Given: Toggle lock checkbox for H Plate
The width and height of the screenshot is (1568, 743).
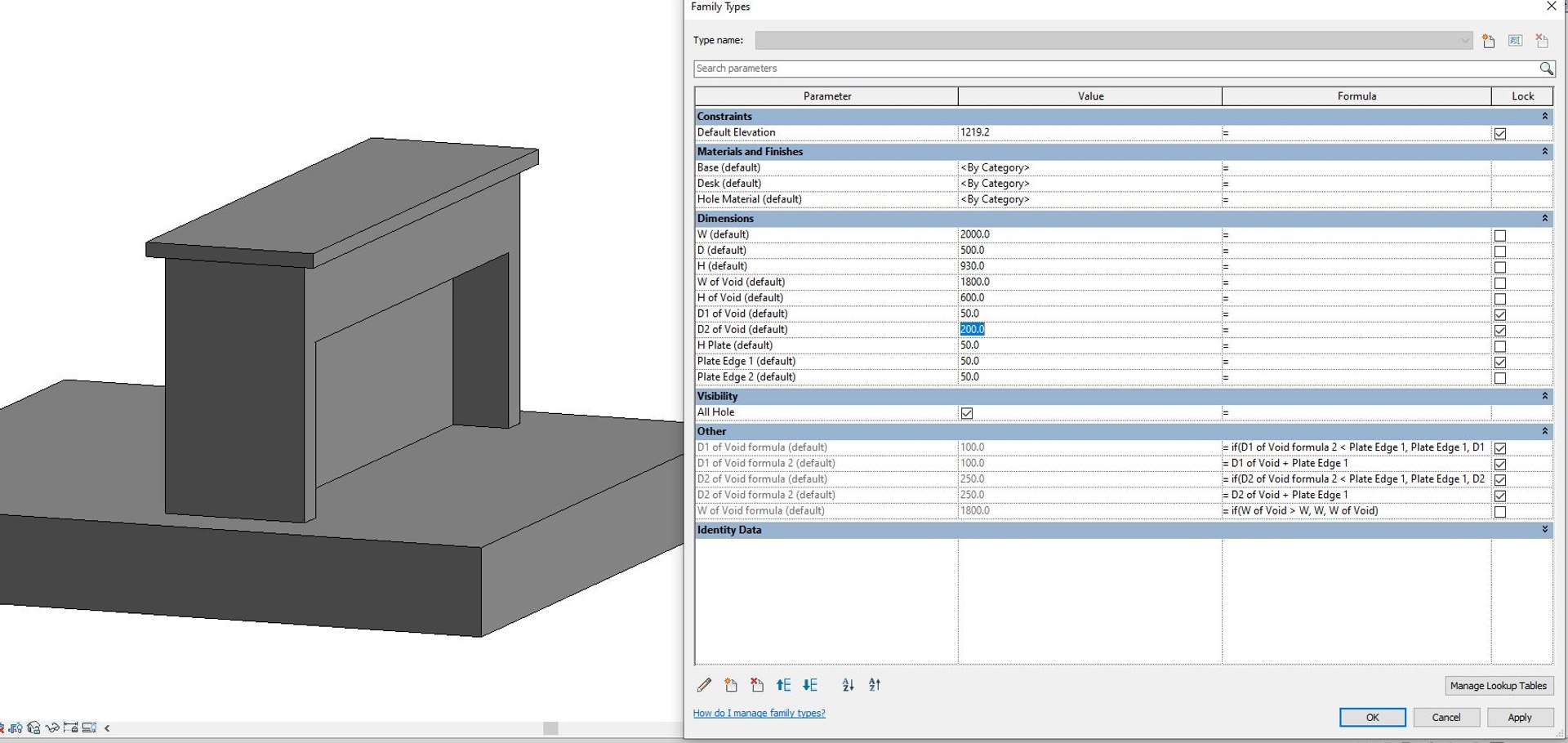Looking at the screenshot, I should pyautogui.click(x=1500, y=346).
